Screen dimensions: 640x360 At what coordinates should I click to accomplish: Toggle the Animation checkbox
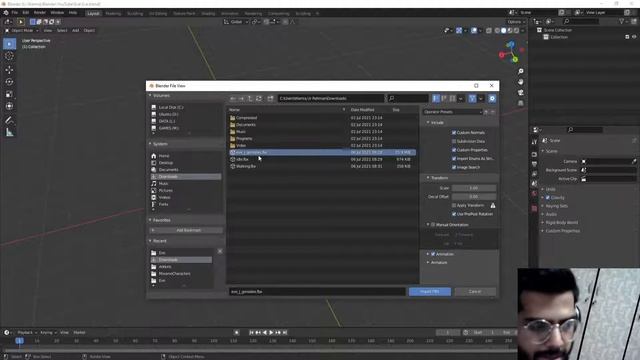(x=433, y=254)
